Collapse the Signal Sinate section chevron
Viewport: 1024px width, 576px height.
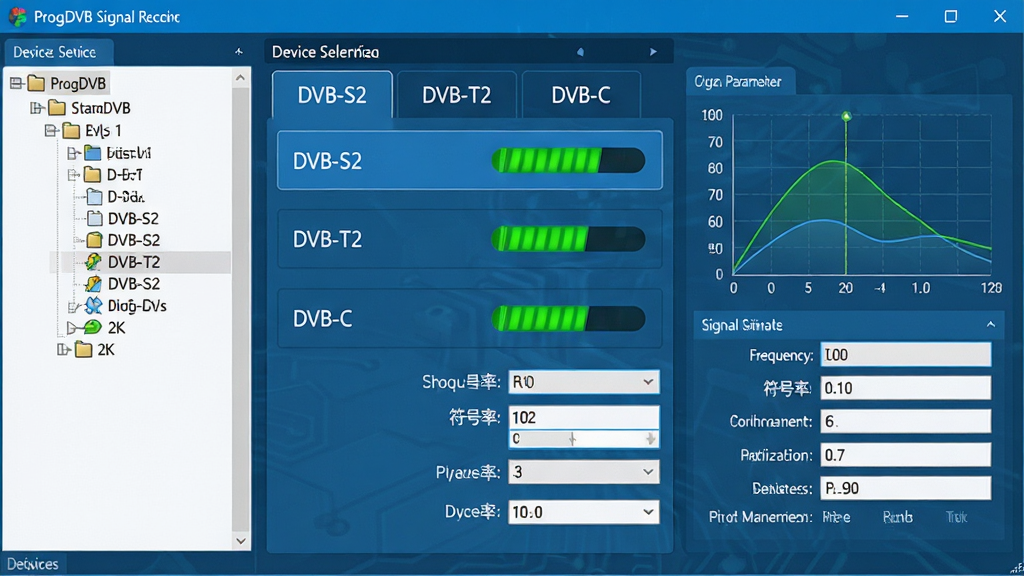pos(991,325)
